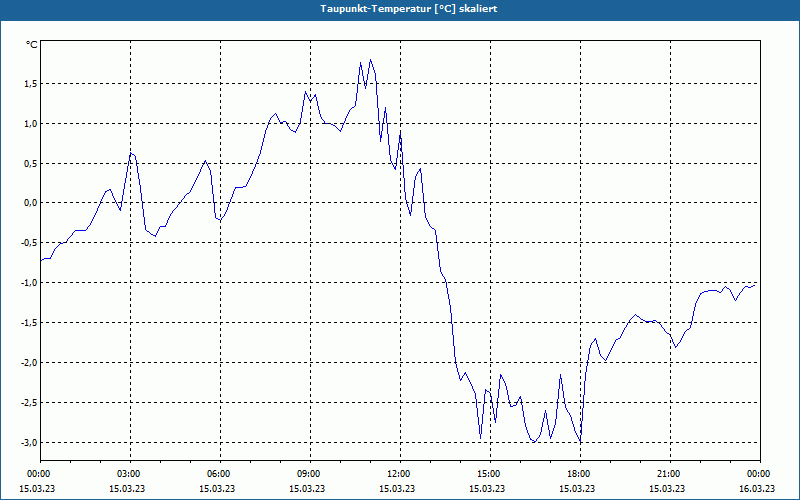Image resolution: width=800 pixels, height=500 pixels.
Task: Click the 21:00 time label
Action: click(x=670, y=474)
